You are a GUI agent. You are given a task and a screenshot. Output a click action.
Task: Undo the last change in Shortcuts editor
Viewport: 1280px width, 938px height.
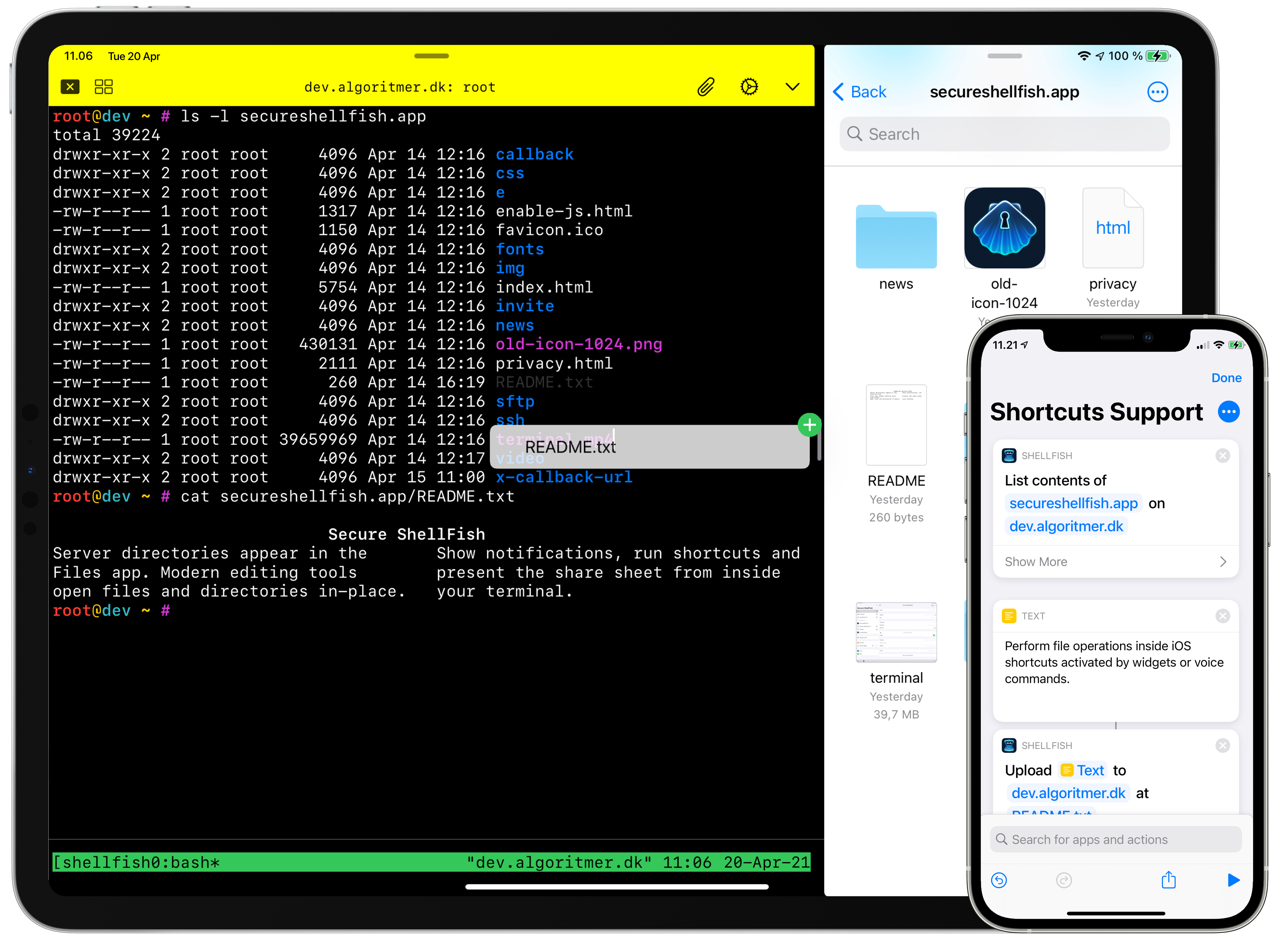[999, 881]
